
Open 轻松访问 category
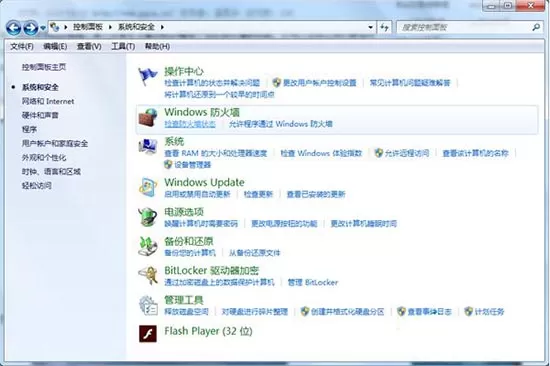(x=37, y=186)
